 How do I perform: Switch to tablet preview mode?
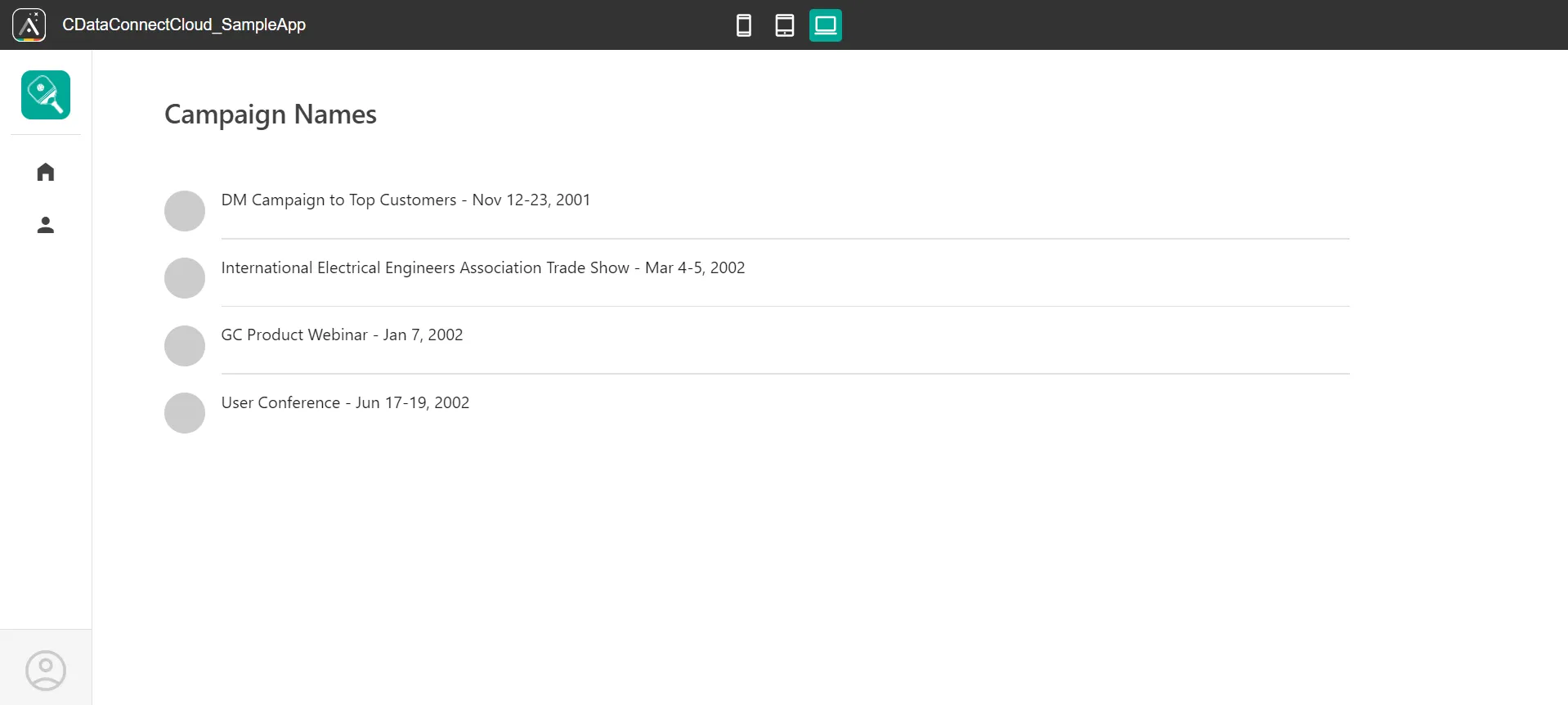(784, 25)
